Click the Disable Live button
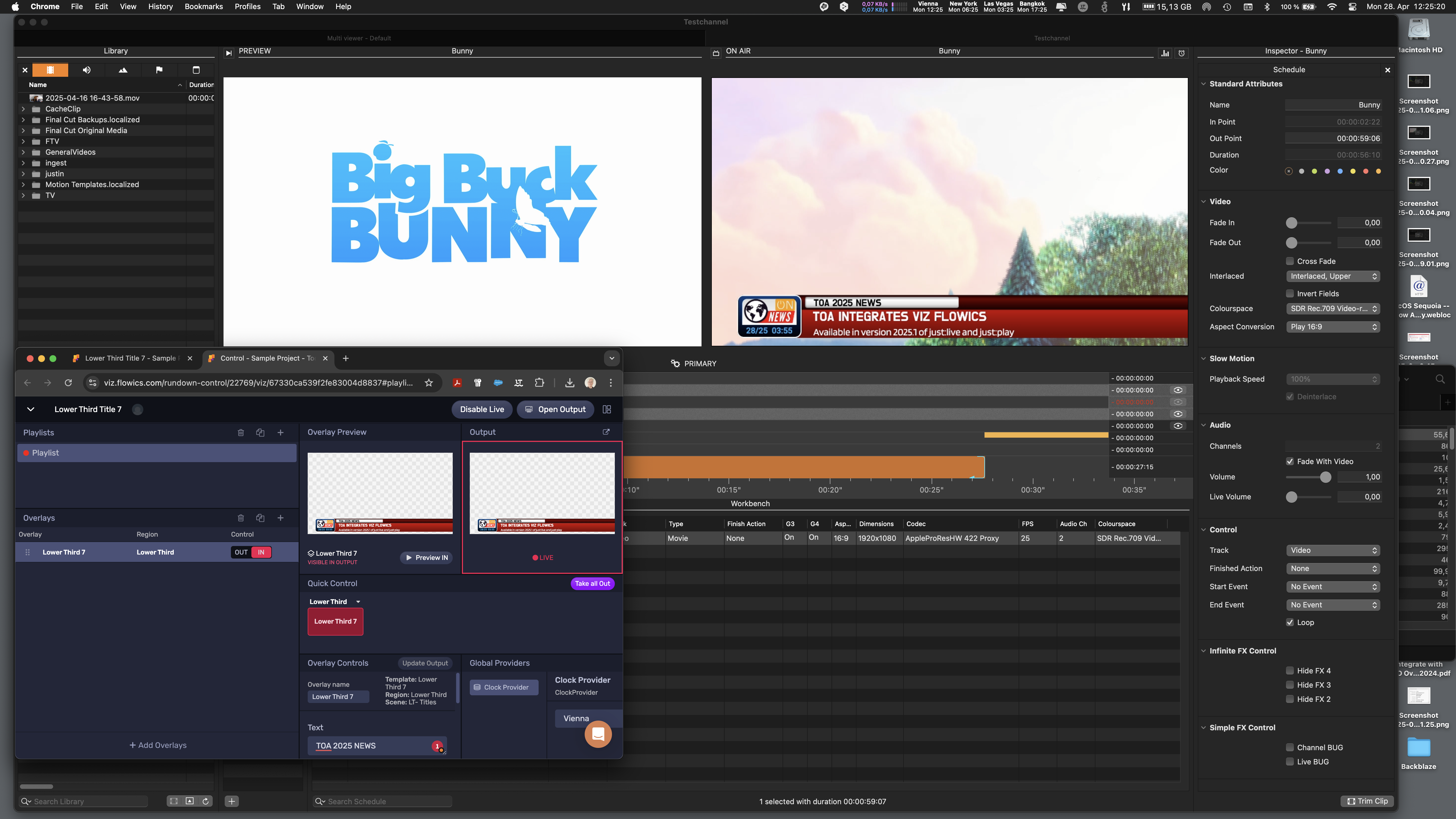The image size is (1456, 819). pos(481,410)
